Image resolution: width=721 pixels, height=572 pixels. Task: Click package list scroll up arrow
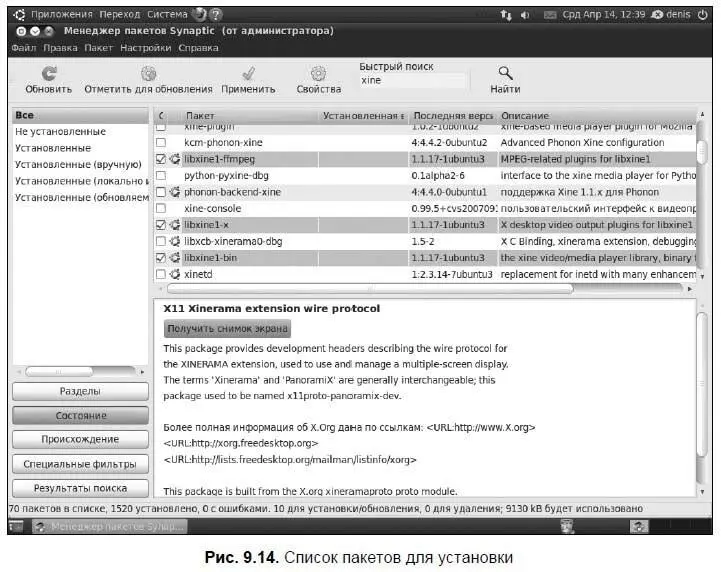702,114
